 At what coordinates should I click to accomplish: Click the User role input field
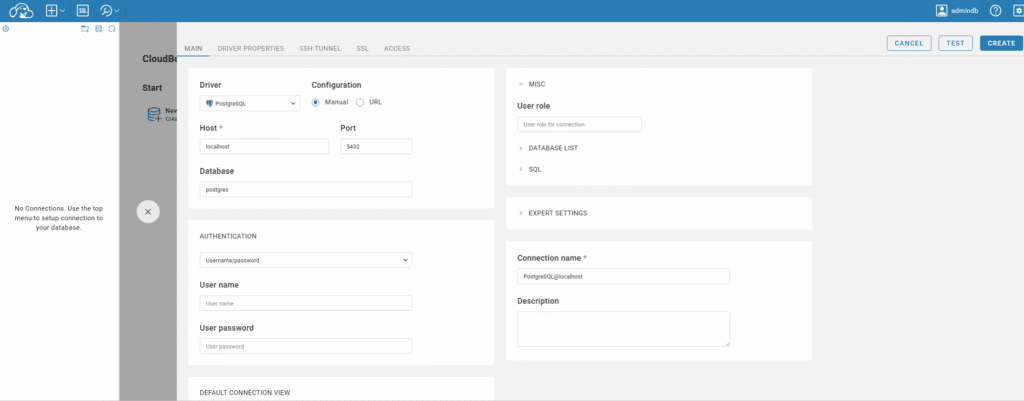(x=579, y=124)
